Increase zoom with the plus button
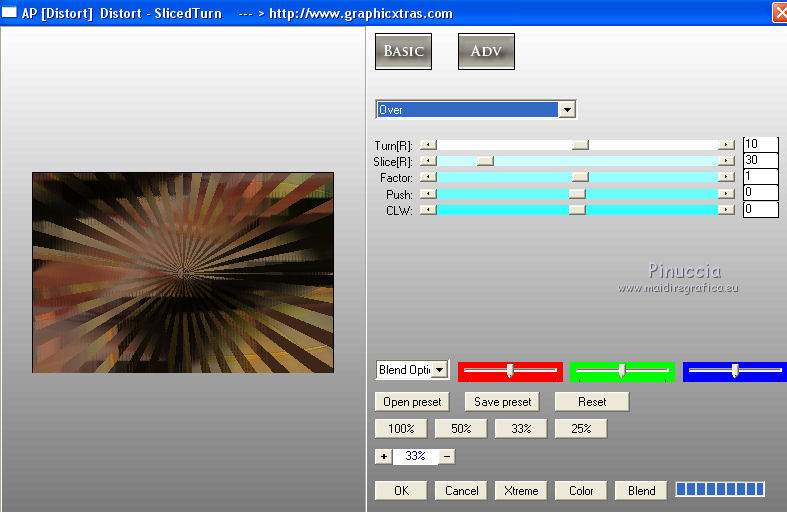The height and width of the screenshot is (512, 787). pos(383,456)
